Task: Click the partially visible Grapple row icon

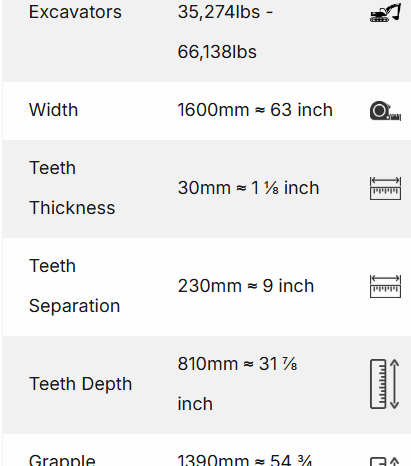Action: [385, 461]
